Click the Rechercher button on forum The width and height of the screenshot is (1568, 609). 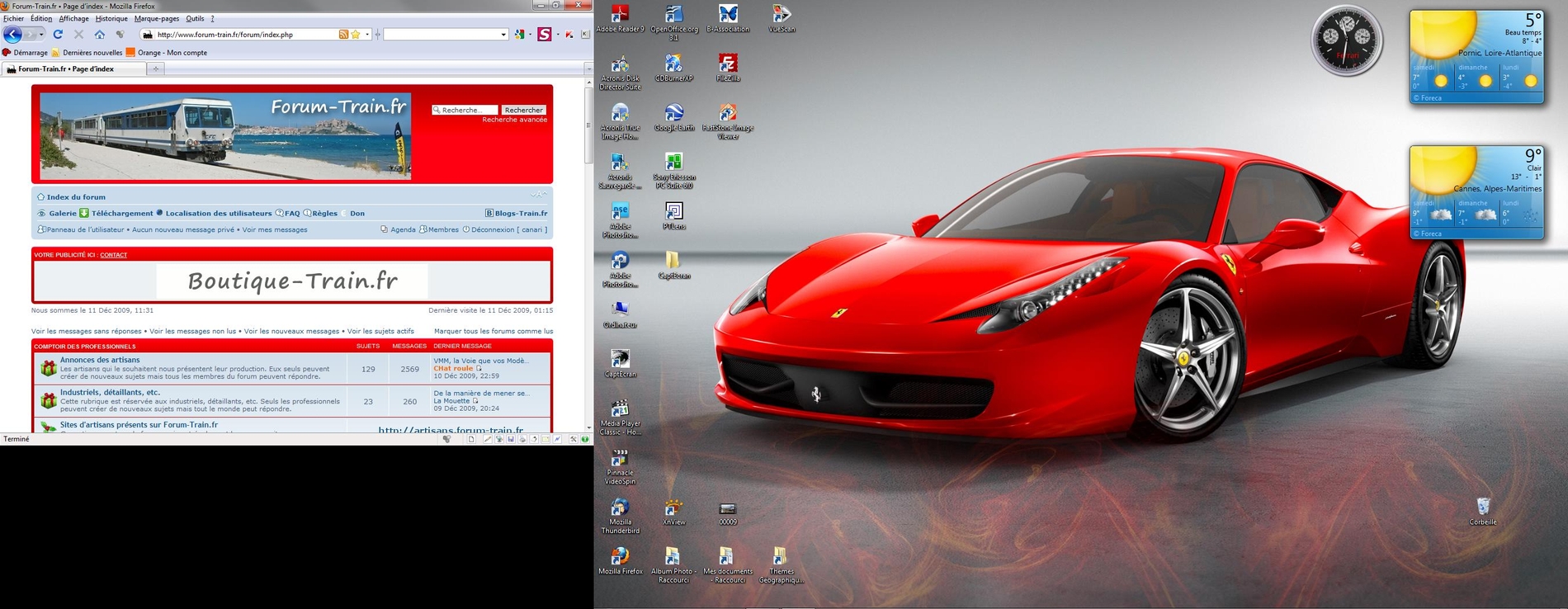coord(524,110)
